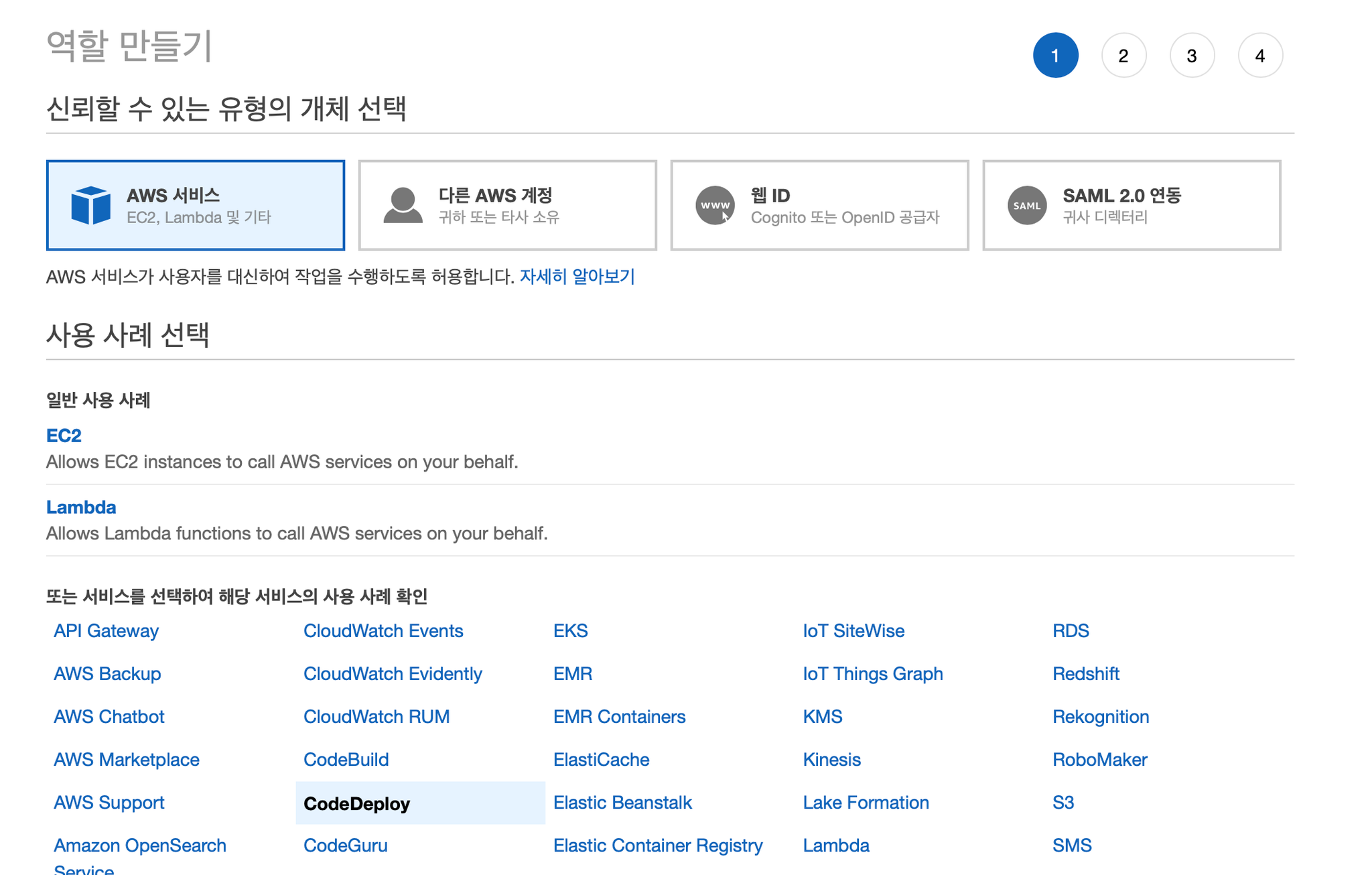Select the EMR service link
This screenshot has width=1372, height=875.
[x=573, y=674]
